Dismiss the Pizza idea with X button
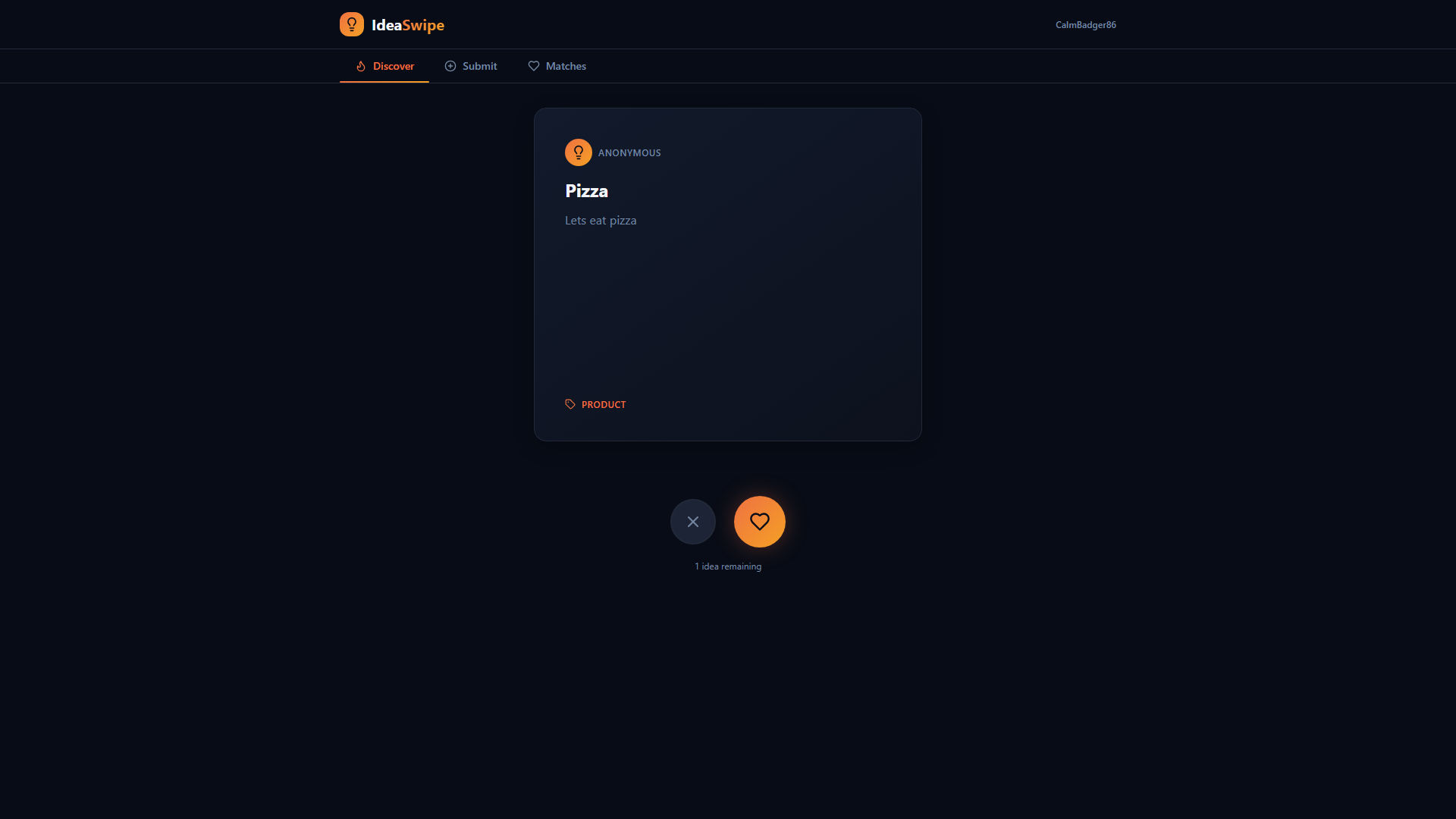Screen dimensions: 1456x819 coord(693,522)
